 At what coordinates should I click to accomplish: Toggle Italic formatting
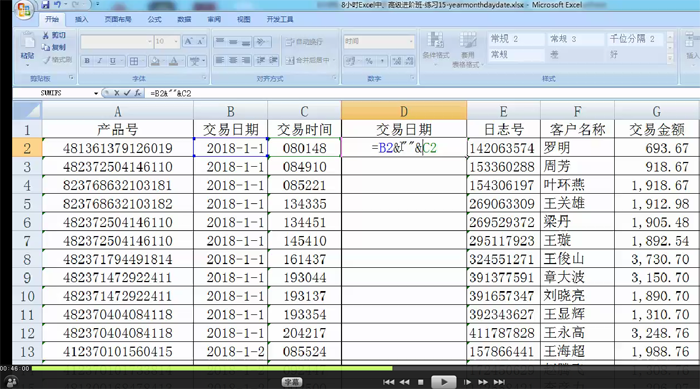[100, 61]
